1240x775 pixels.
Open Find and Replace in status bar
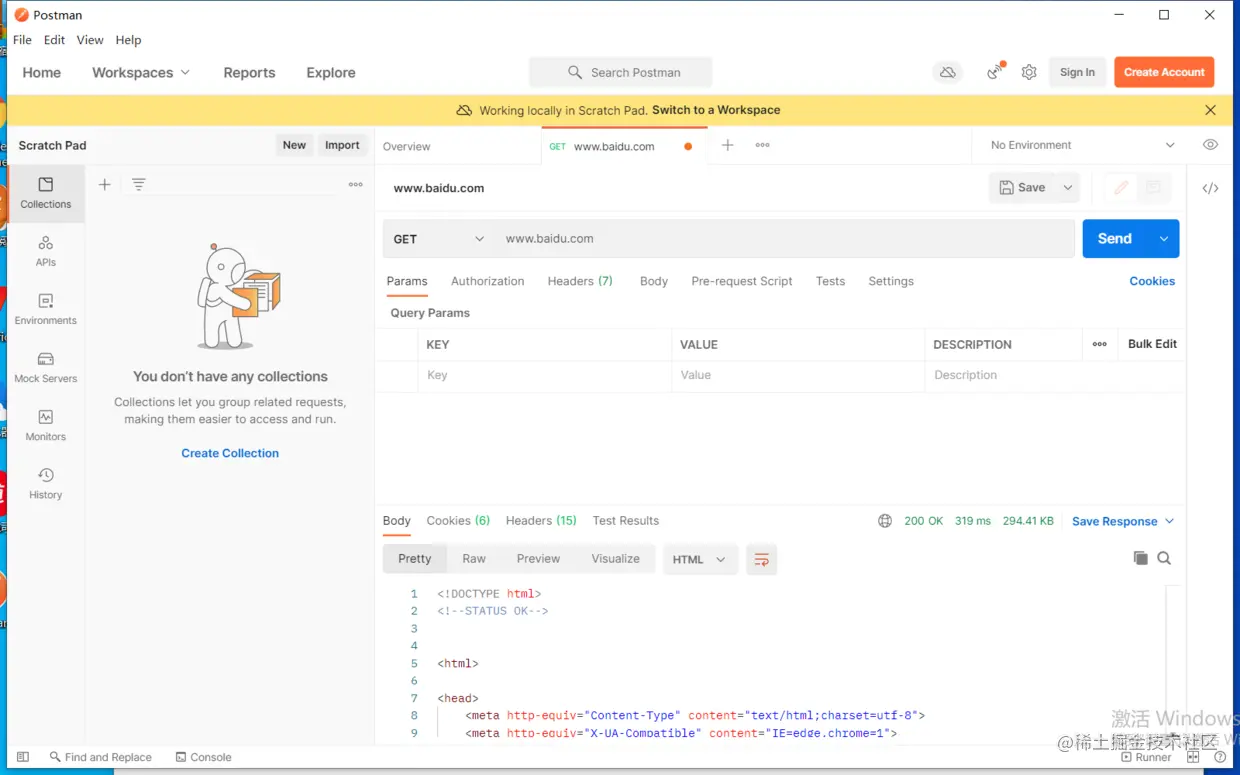click(x=100, y=757)
